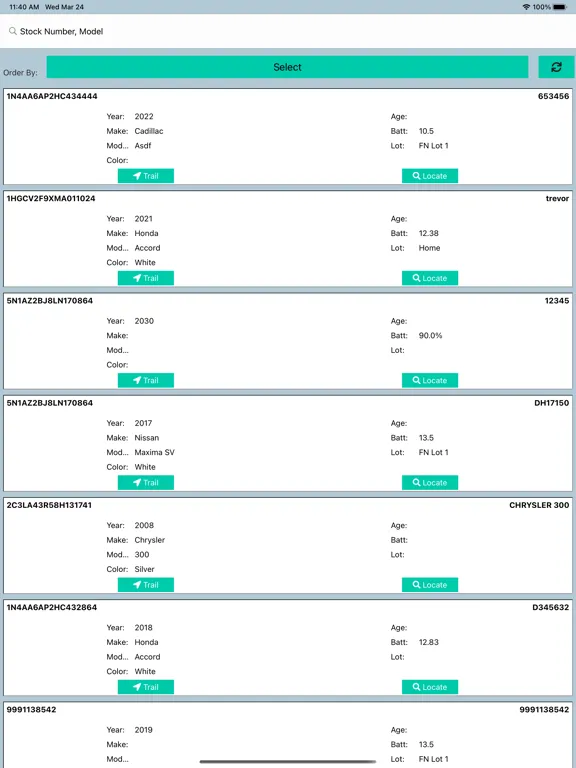Click stock number 653456
The width and height of the screenshot is (576, 768).
(x=553, y=96)
